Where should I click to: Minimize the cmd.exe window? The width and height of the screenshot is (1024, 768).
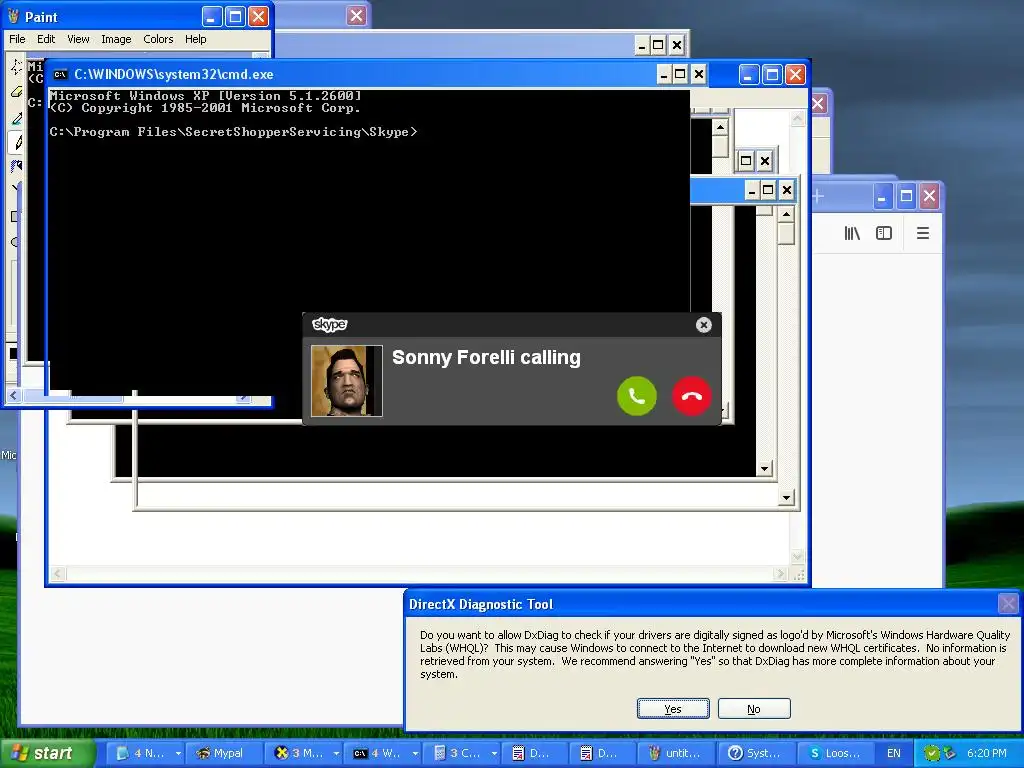tap(664, 74)
